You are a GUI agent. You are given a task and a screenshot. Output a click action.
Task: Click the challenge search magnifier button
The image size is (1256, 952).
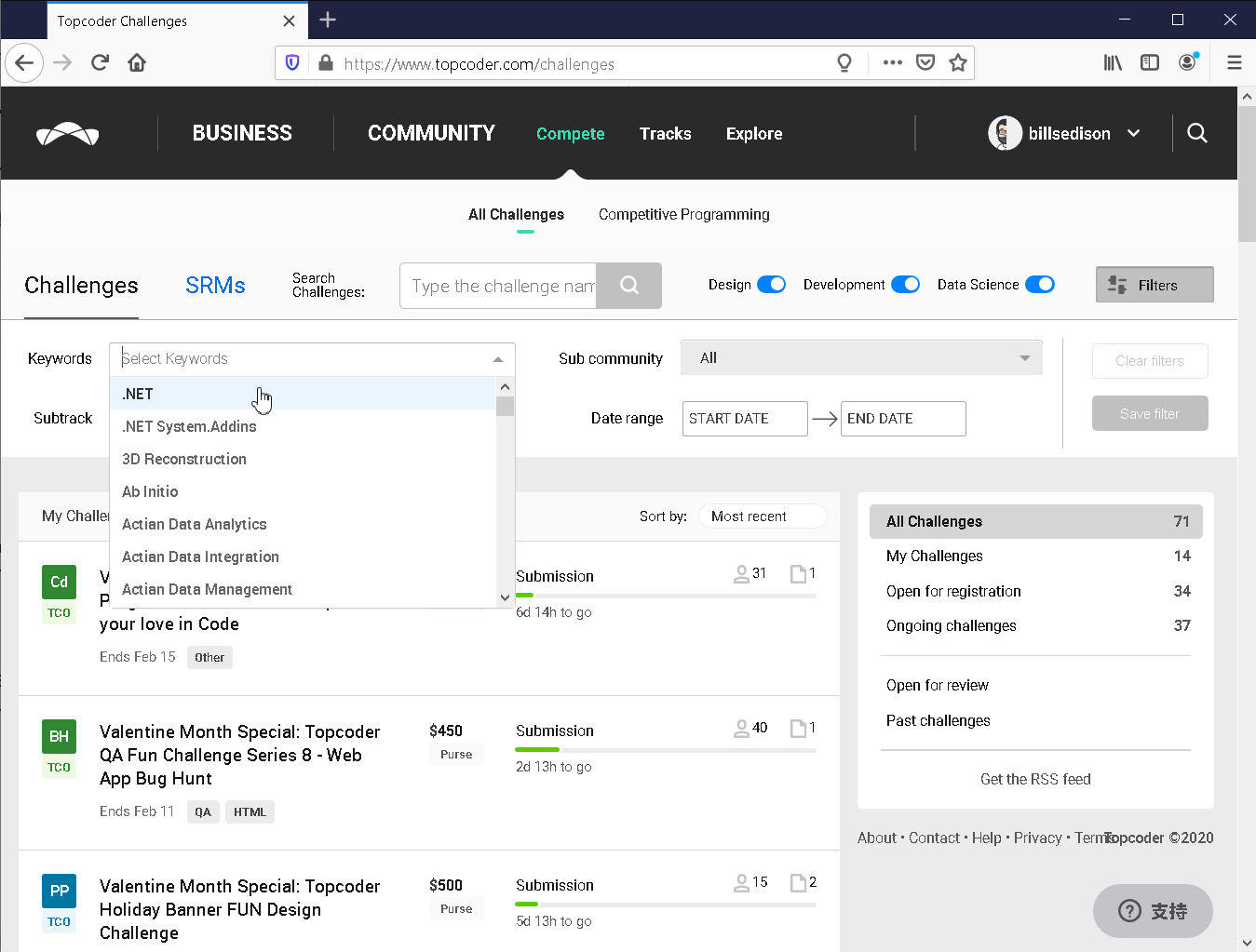pyautogui.click(x=628, y=286)
